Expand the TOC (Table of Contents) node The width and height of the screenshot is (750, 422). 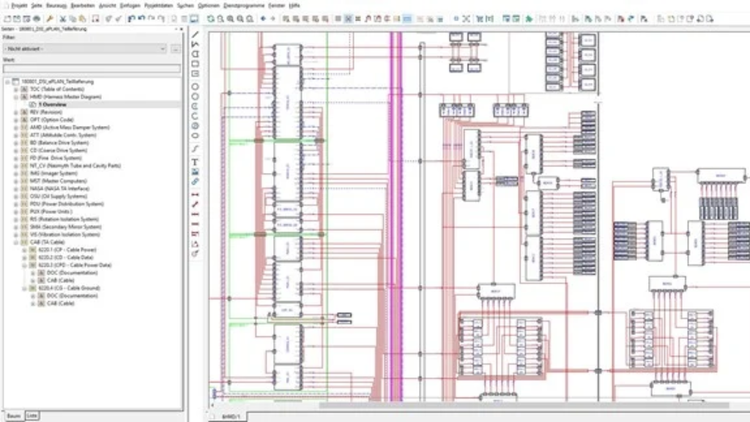pyautogui.click(x=16, y=88)
